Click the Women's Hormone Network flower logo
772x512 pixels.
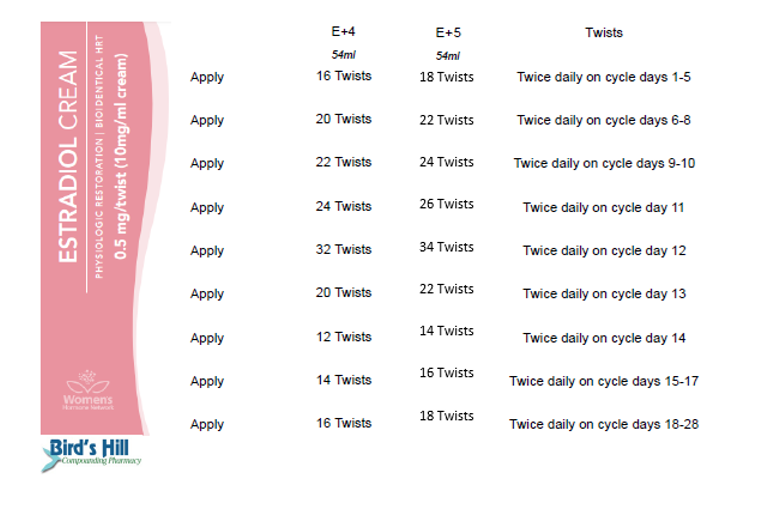coord(88,389)
